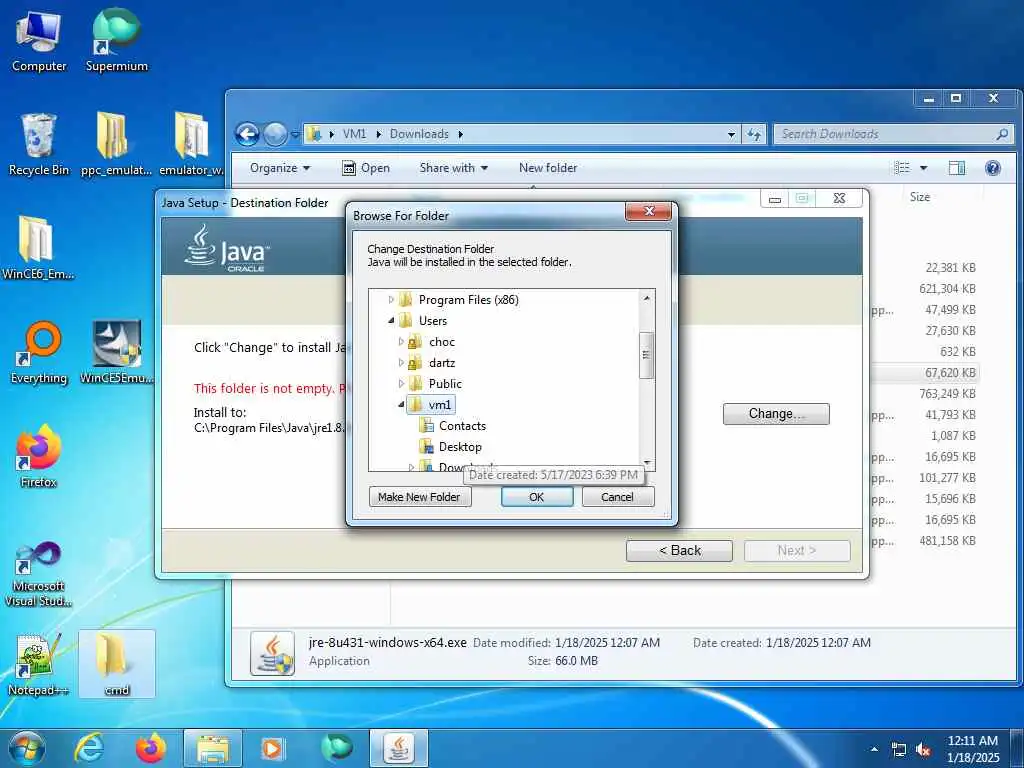Open the Microsoft Visual Studio shortcut
Viewport: 1024px width, 768px height.
[x=39, y=575]
